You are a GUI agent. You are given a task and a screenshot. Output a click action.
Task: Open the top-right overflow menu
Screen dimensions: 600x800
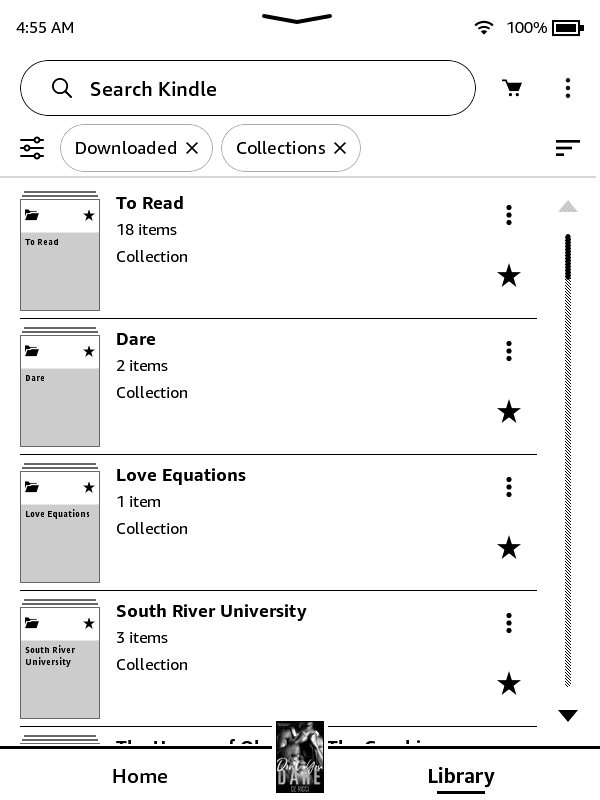pos(568,88)
